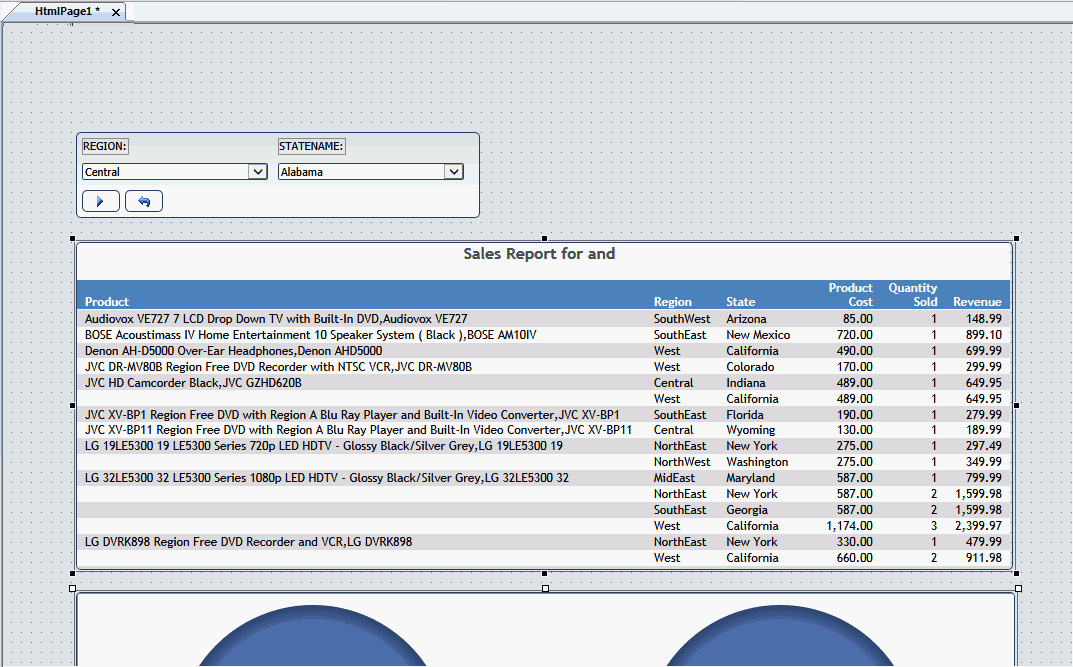Click the STATENAME: label

click(311, 146)
